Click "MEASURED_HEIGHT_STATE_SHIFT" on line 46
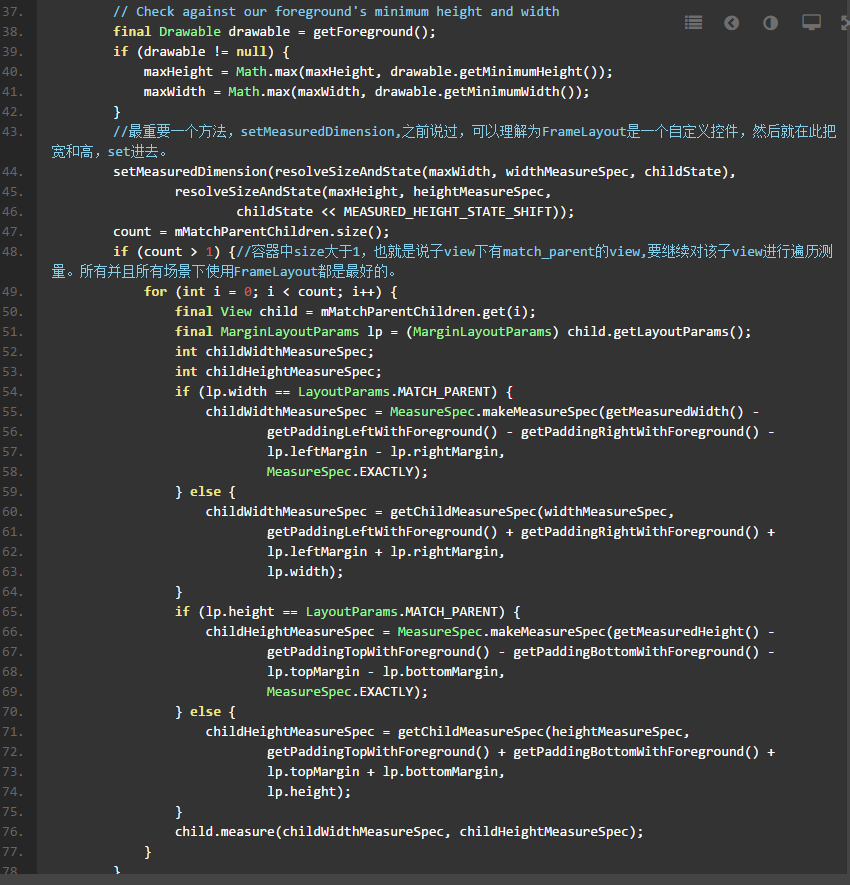Screen dimensions: 850x885 448,212
